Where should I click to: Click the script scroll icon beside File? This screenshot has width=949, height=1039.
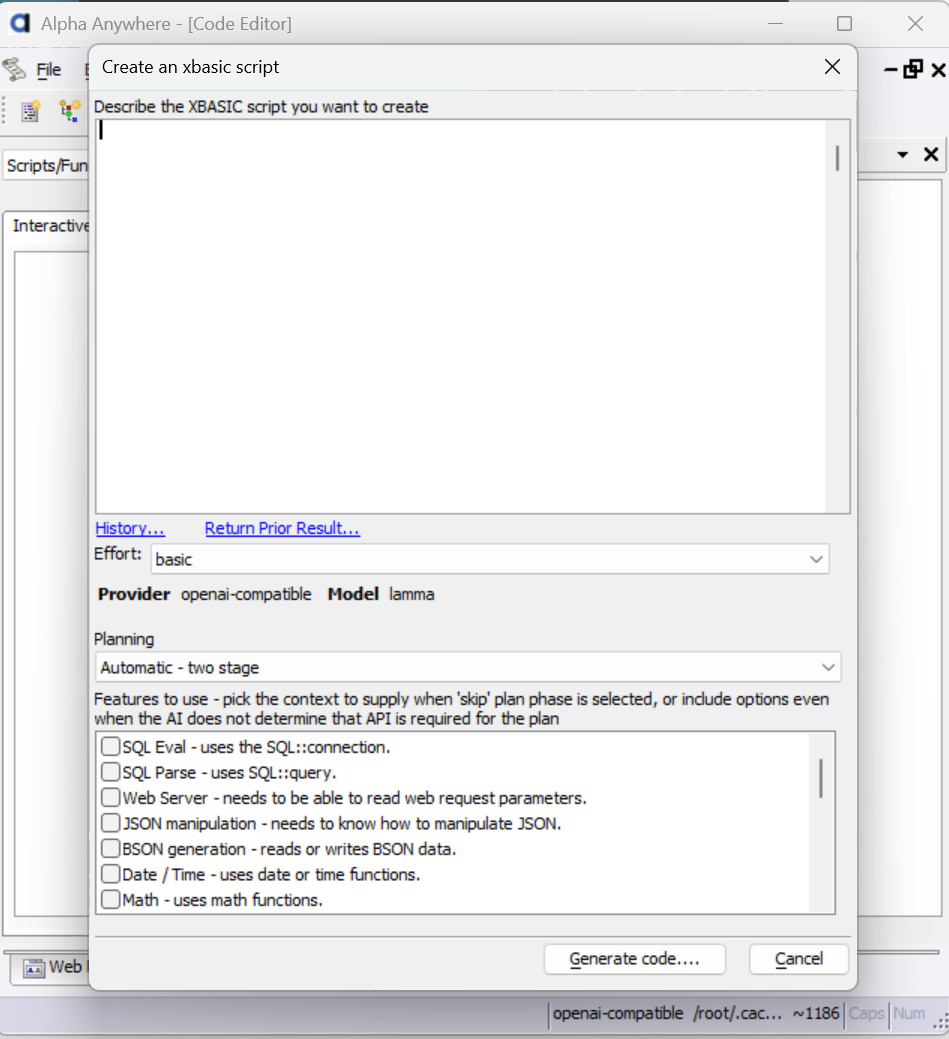pos(14,70)
